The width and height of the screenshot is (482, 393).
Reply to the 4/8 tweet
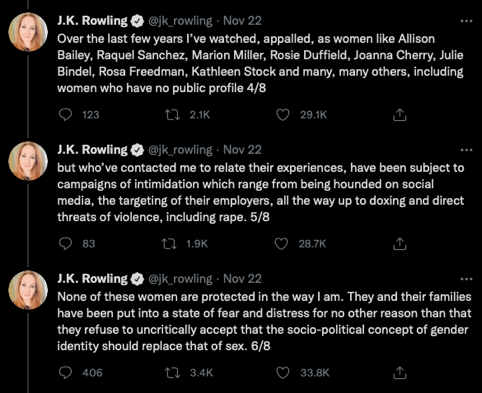coord(65,115)
